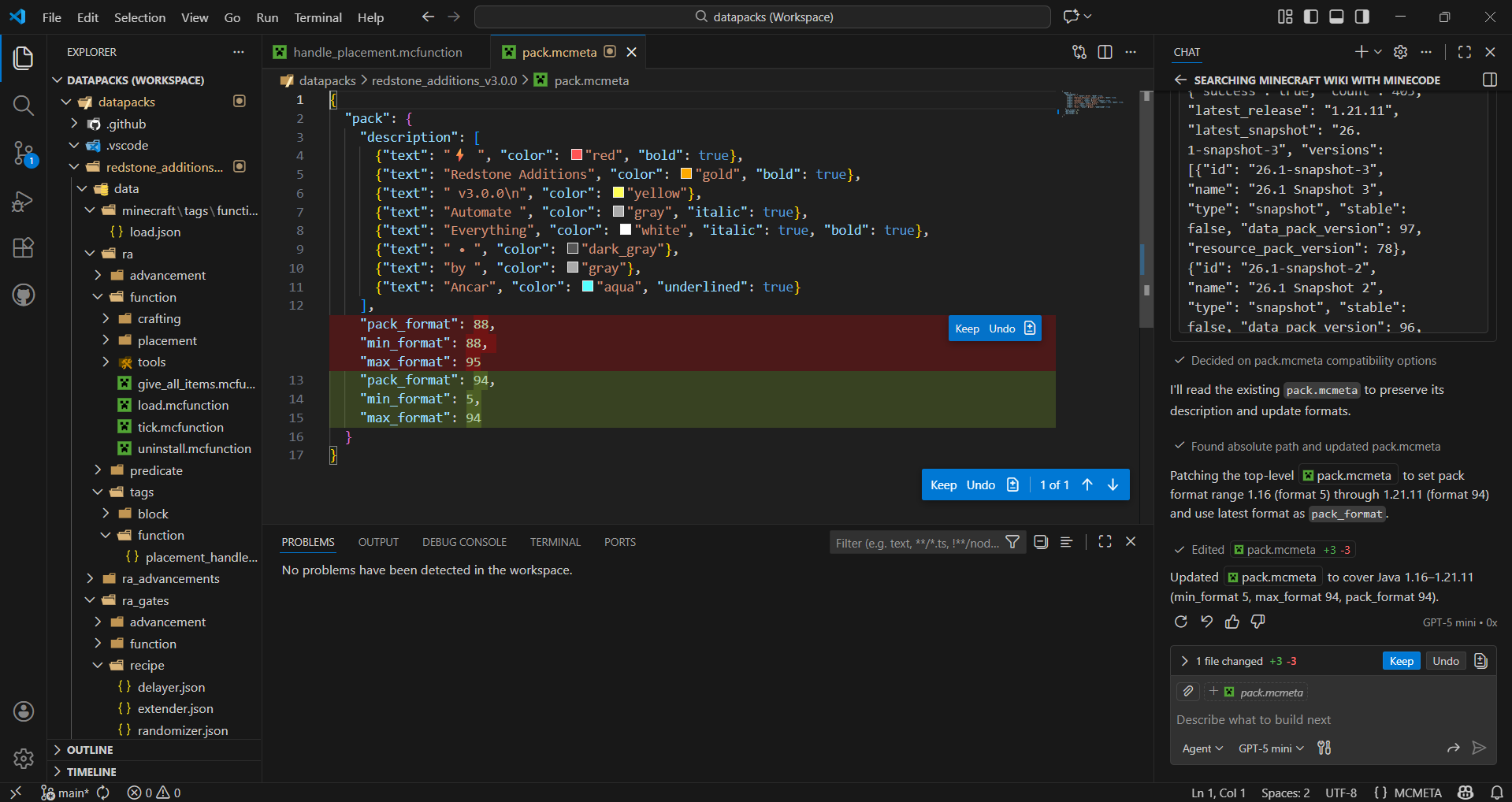Open problems filter options funnel
The width and height of the screenshot is (1512, 802).
tap(1012, 542)
